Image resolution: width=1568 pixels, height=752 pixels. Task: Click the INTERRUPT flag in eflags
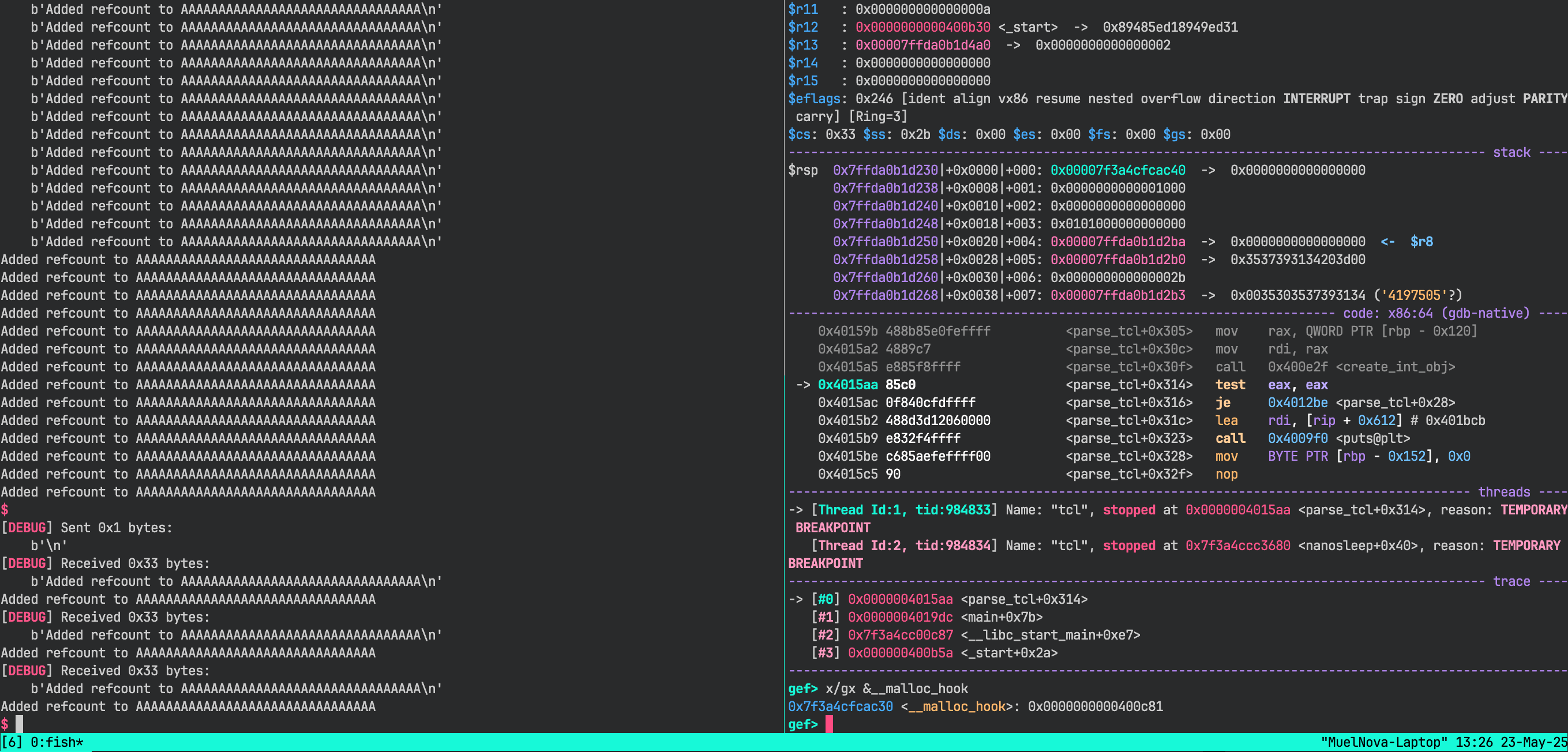pyautogui.click(x=1316, y=99)
